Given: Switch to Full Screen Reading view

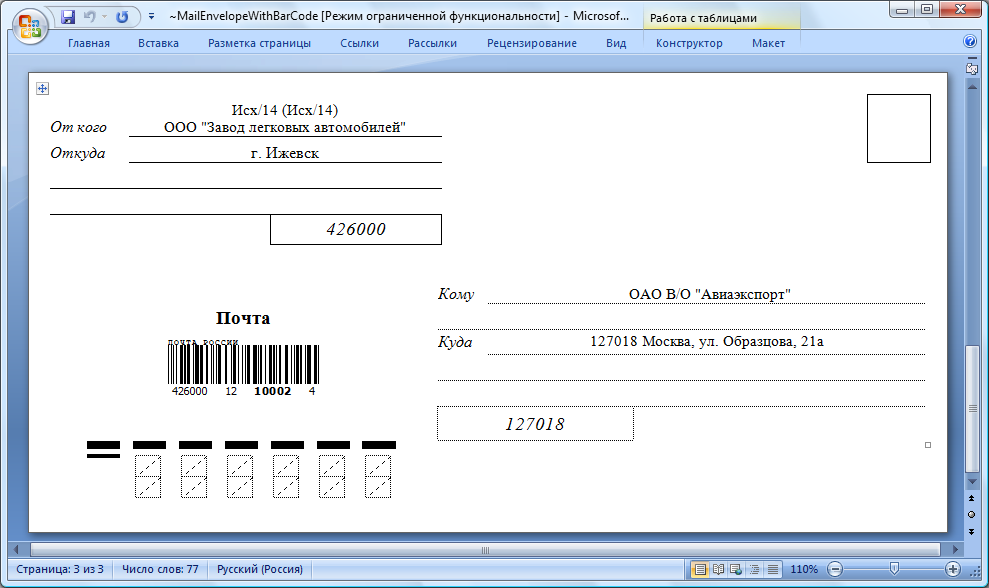Looking at the screenshot, I should [x=718, y=569].
